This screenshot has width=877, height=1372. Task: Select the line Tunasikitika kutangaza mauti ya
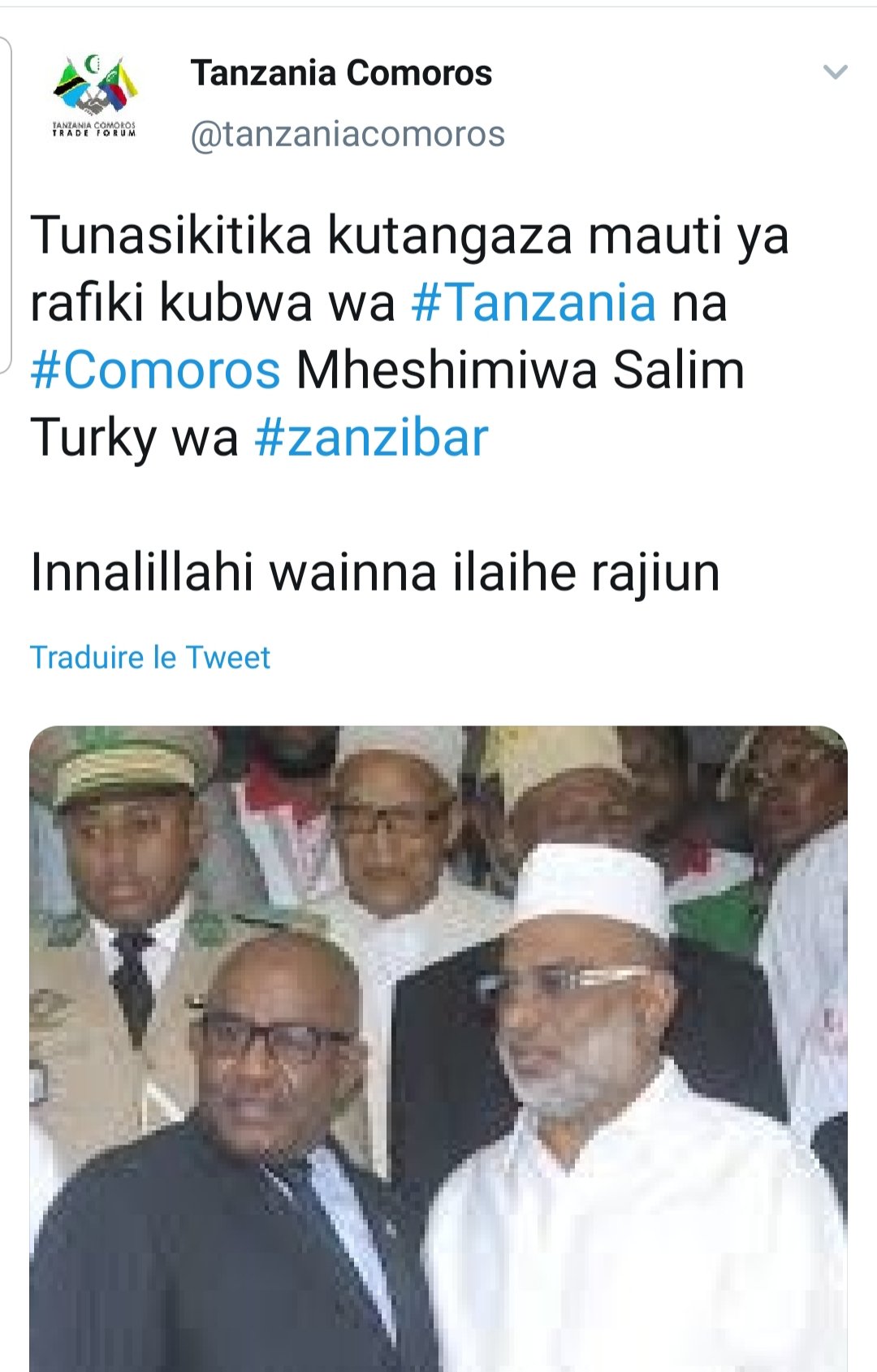coord(410,236)
